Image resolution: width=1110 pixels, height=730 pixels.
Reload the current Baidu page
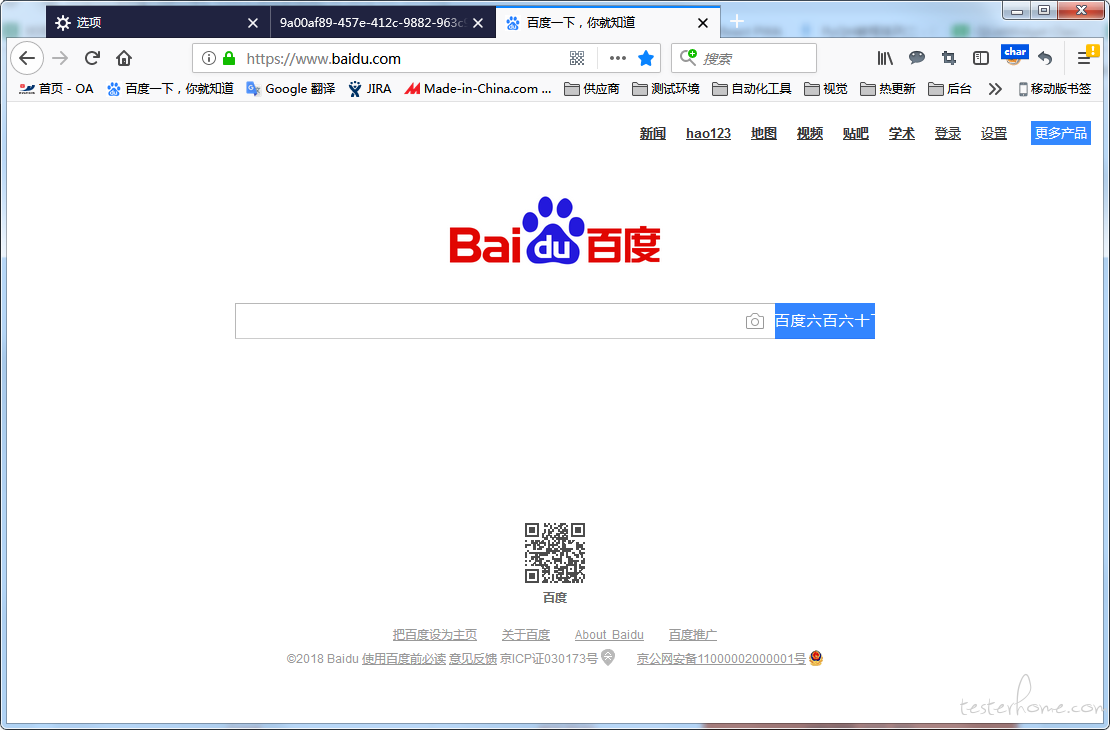[x=92, y=58]
